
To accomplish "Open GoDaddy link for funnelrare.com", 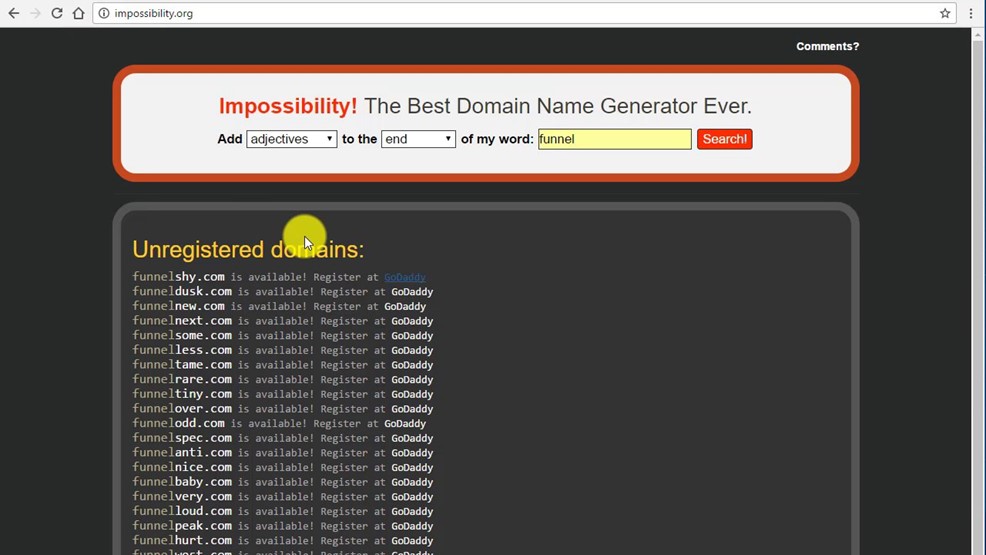I will point(412,380).
